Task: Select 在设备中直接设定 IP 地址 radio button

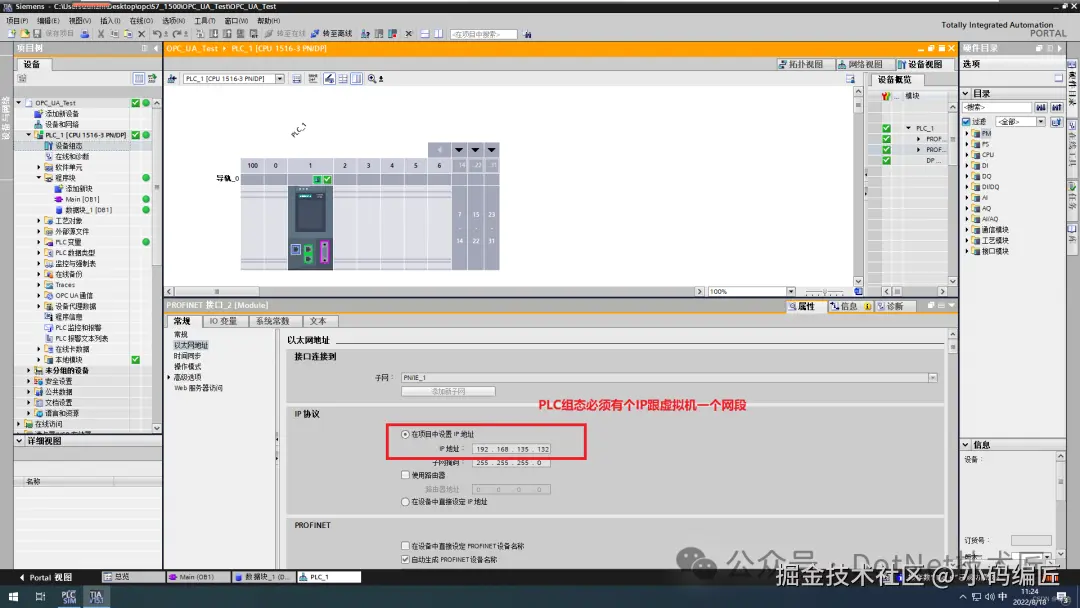Action: coord(405,502)
